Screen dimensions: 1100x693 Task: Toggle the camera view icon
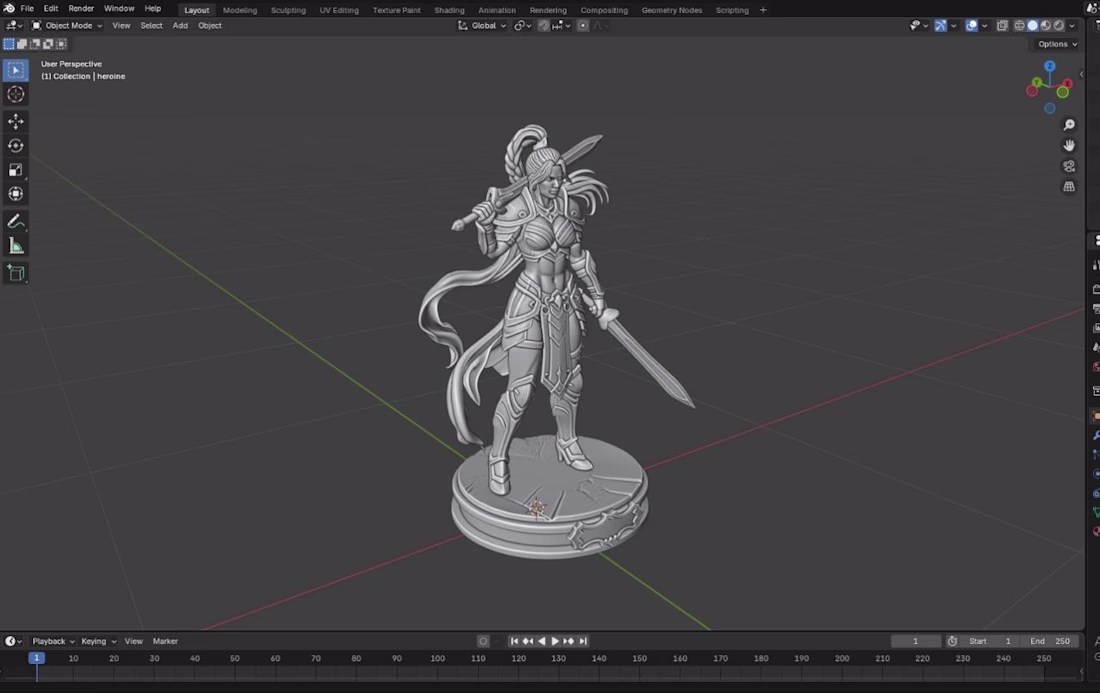pyautogui.click(x=1068, y=166)
